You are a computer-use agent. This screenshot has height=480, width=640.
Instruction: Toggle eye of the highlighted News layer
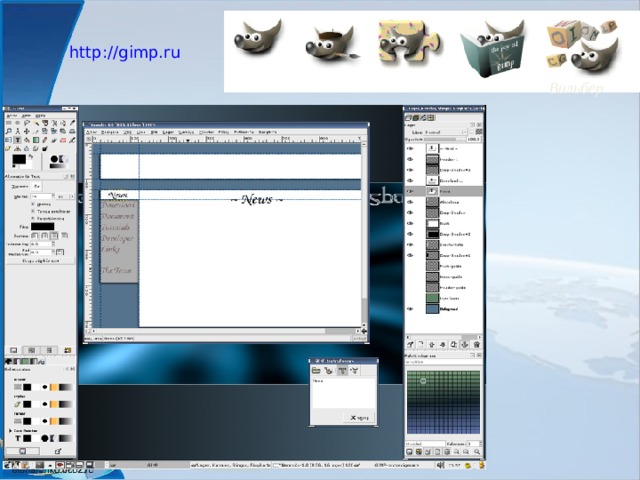coord(410,191)
